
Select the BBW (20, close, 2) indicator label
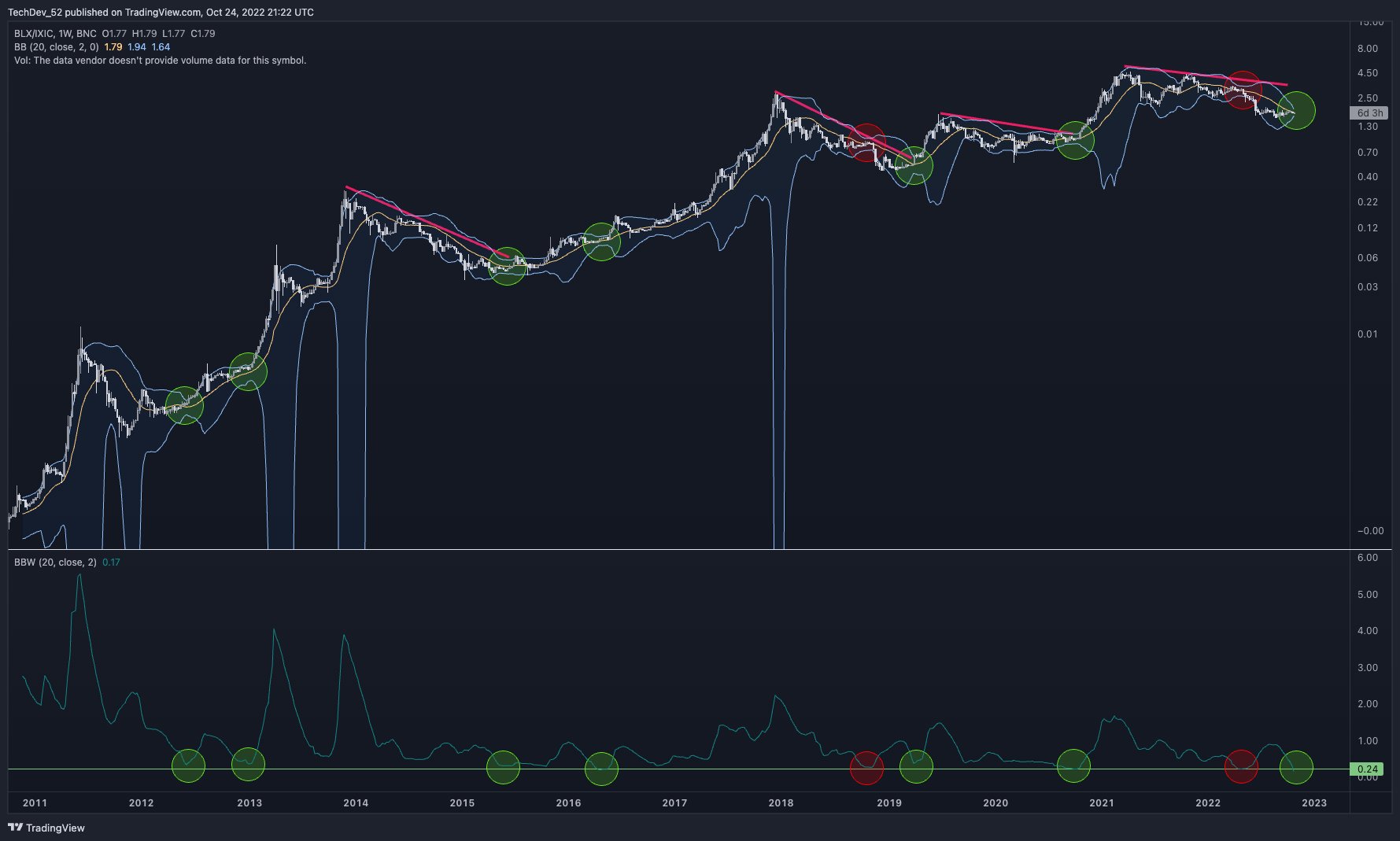[x=55, y=563]
